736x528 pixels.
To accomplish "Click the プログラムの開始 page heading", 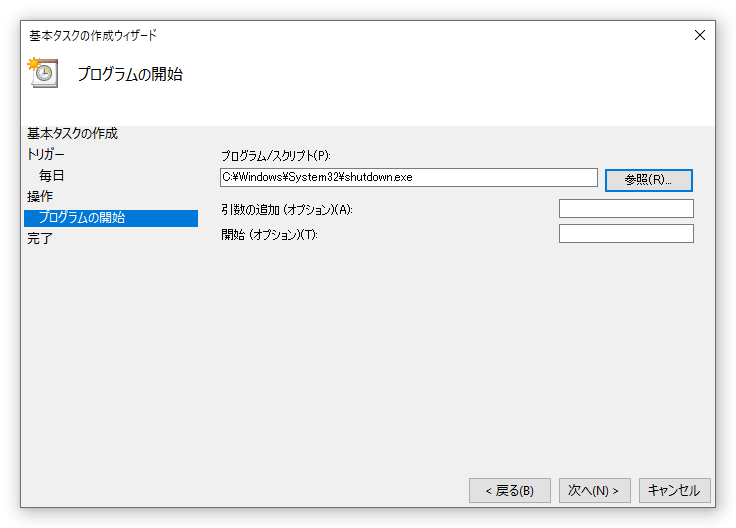I will tap(130, 74).
